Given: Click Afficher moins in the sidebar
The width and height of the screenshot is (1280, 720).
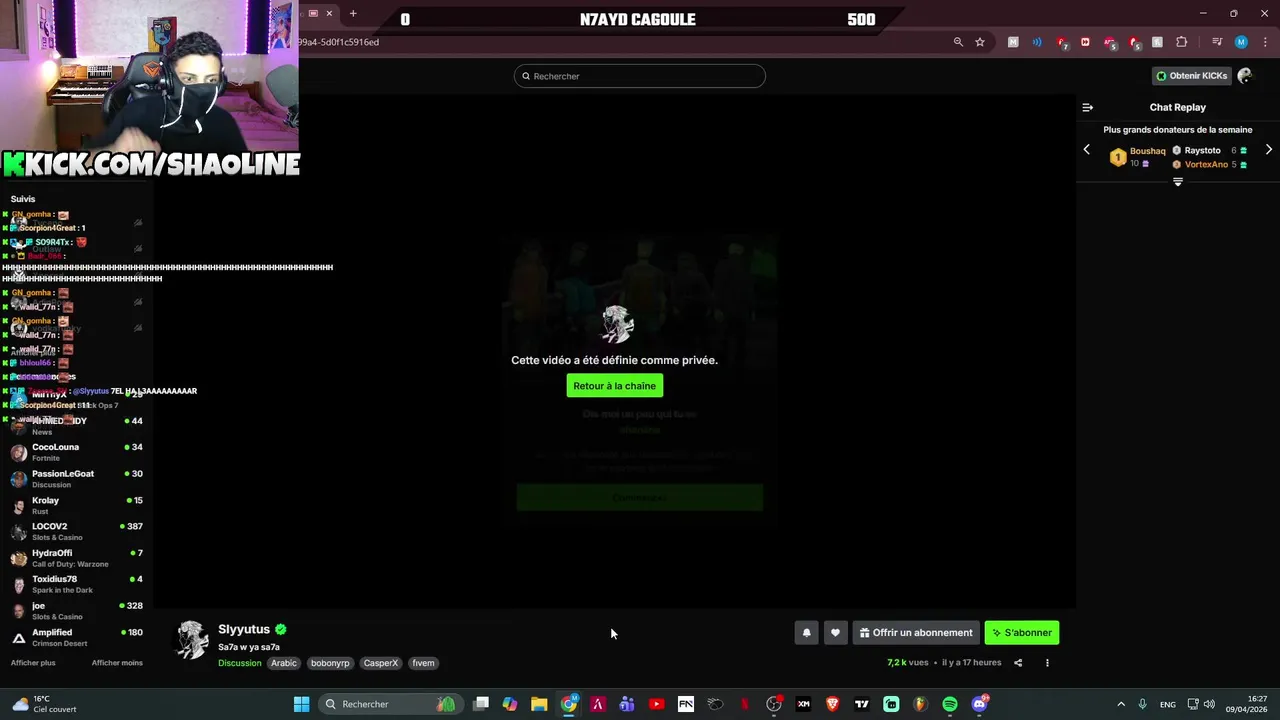Looking at the screenshot, I should pos(117,663).
